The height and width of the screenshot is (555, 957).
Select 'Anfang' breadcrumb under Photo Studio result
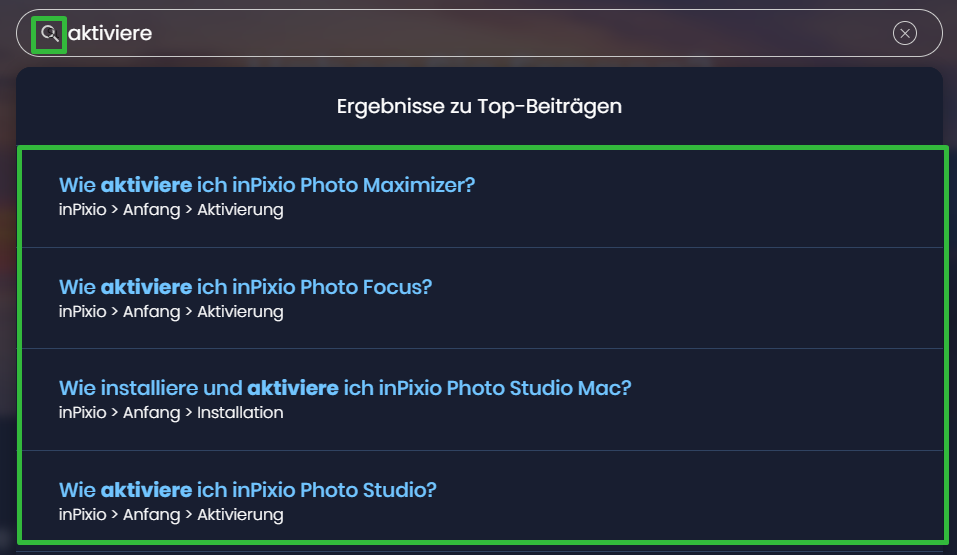(151, 515)
